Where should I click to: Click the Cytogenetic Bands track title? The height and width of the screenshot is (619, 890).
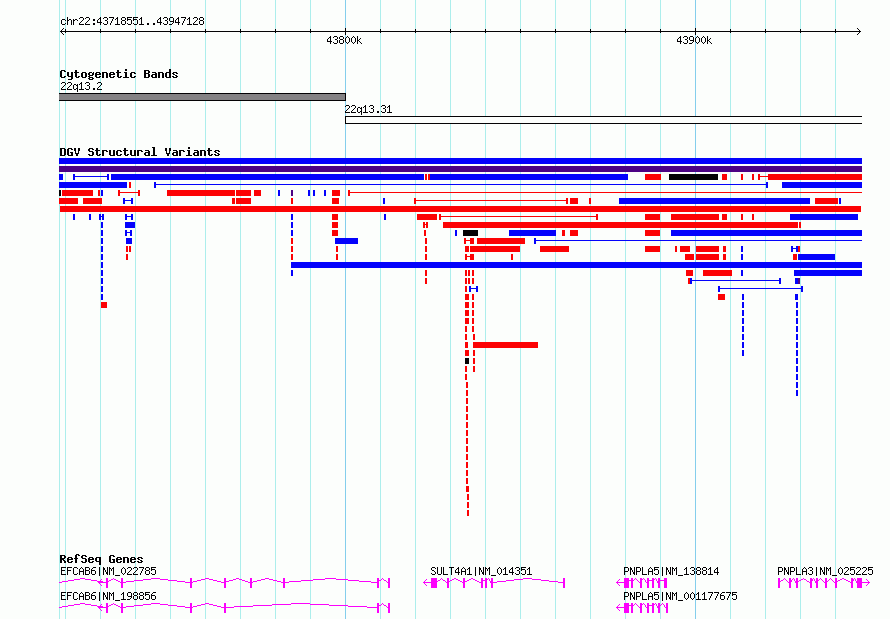point(119,74)
